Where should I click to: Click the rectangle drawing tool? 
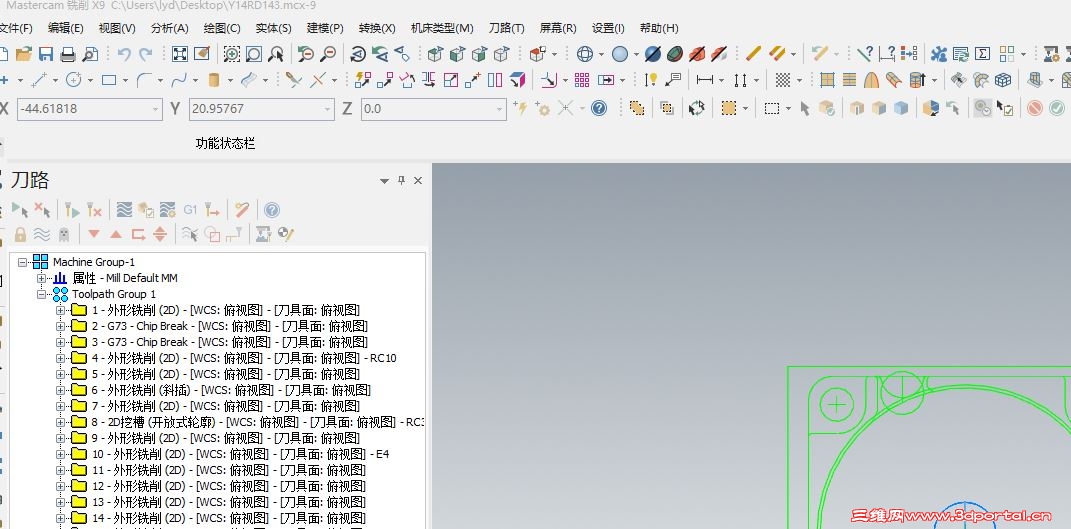tap(109, 81)
